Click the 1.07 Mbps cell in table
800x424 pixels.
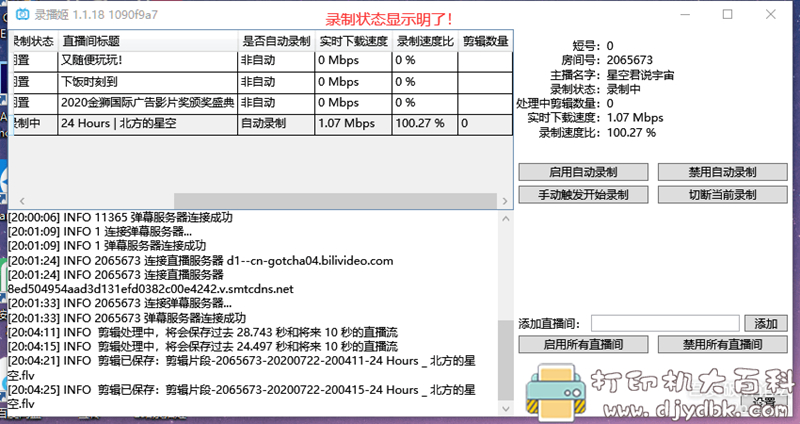pos(354,124)
